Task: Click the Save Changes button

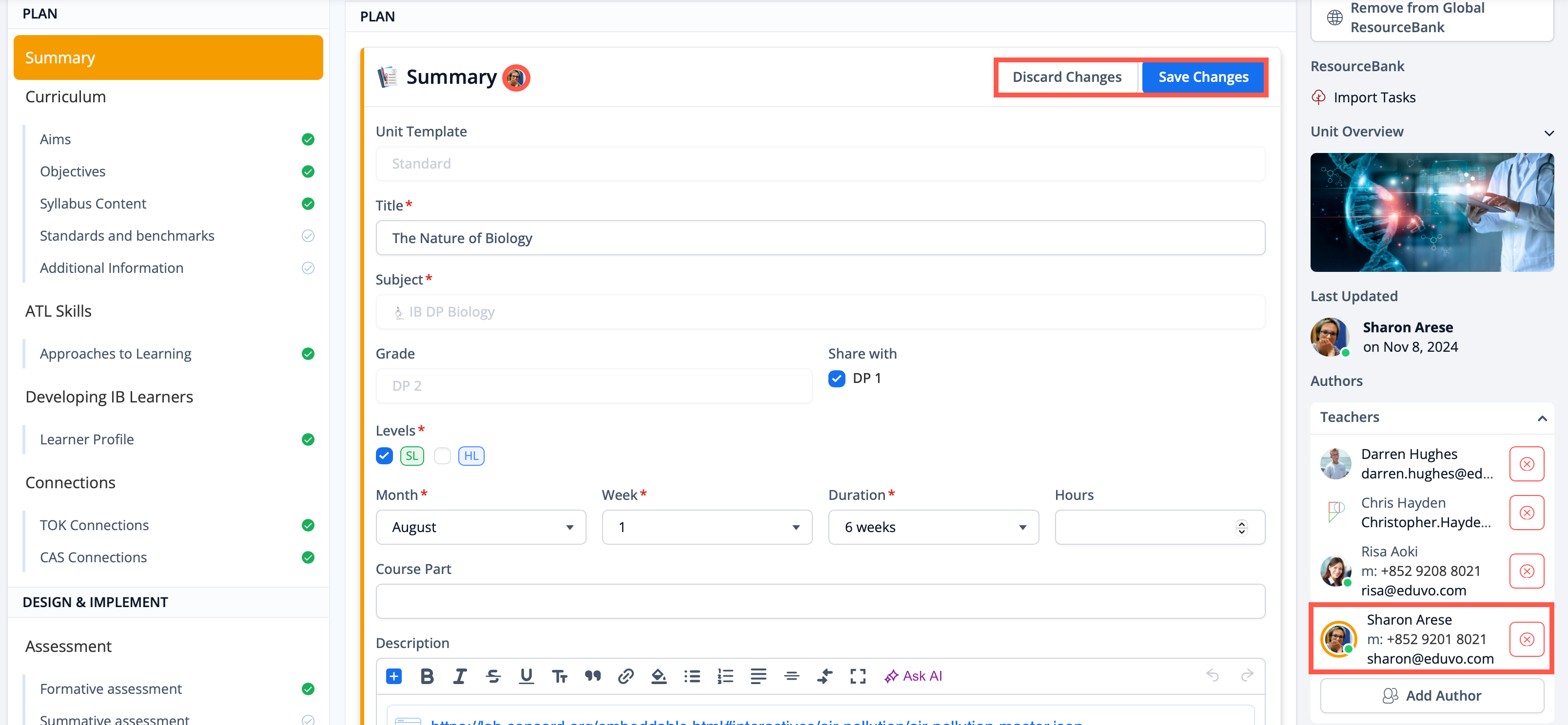Action: 1203,77
